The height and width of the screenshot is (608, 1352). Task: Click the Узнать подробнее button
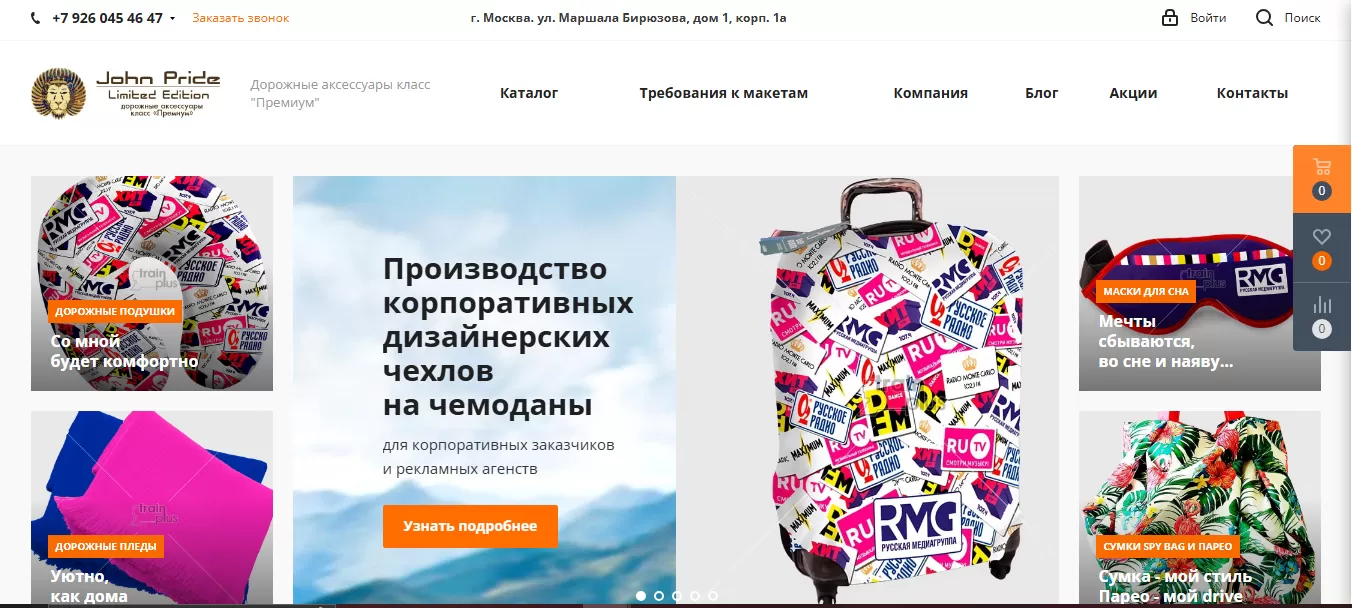470,526
